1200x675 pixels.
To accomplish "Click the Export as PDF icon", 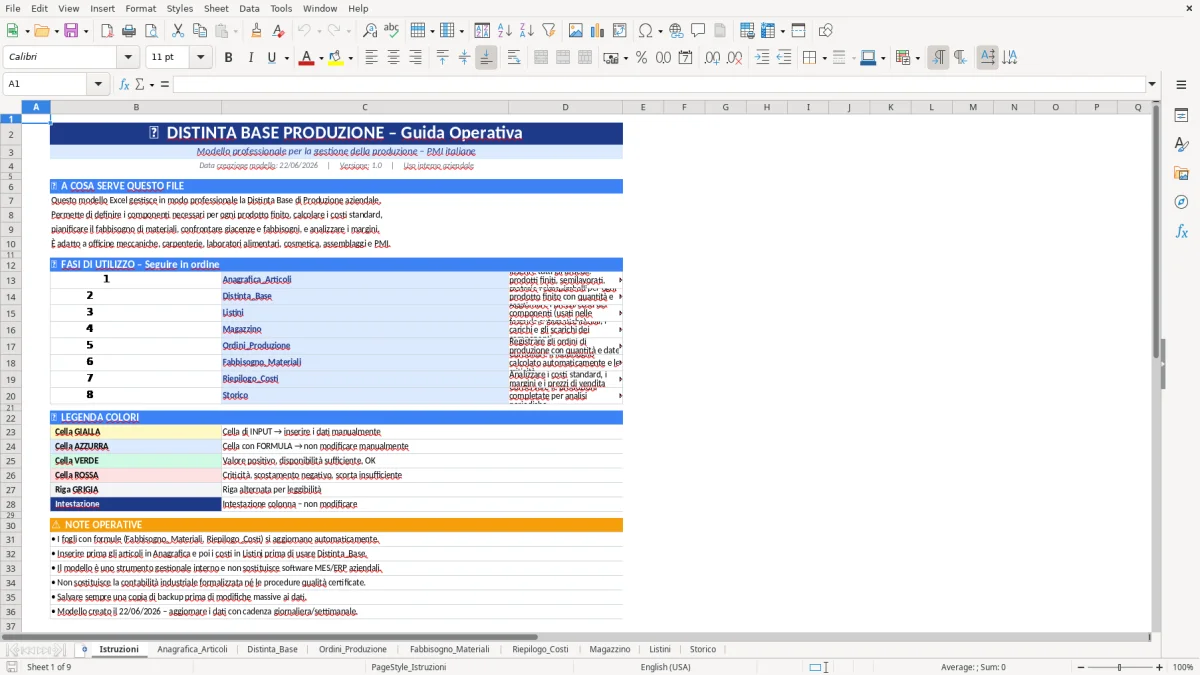I will 107,31.
